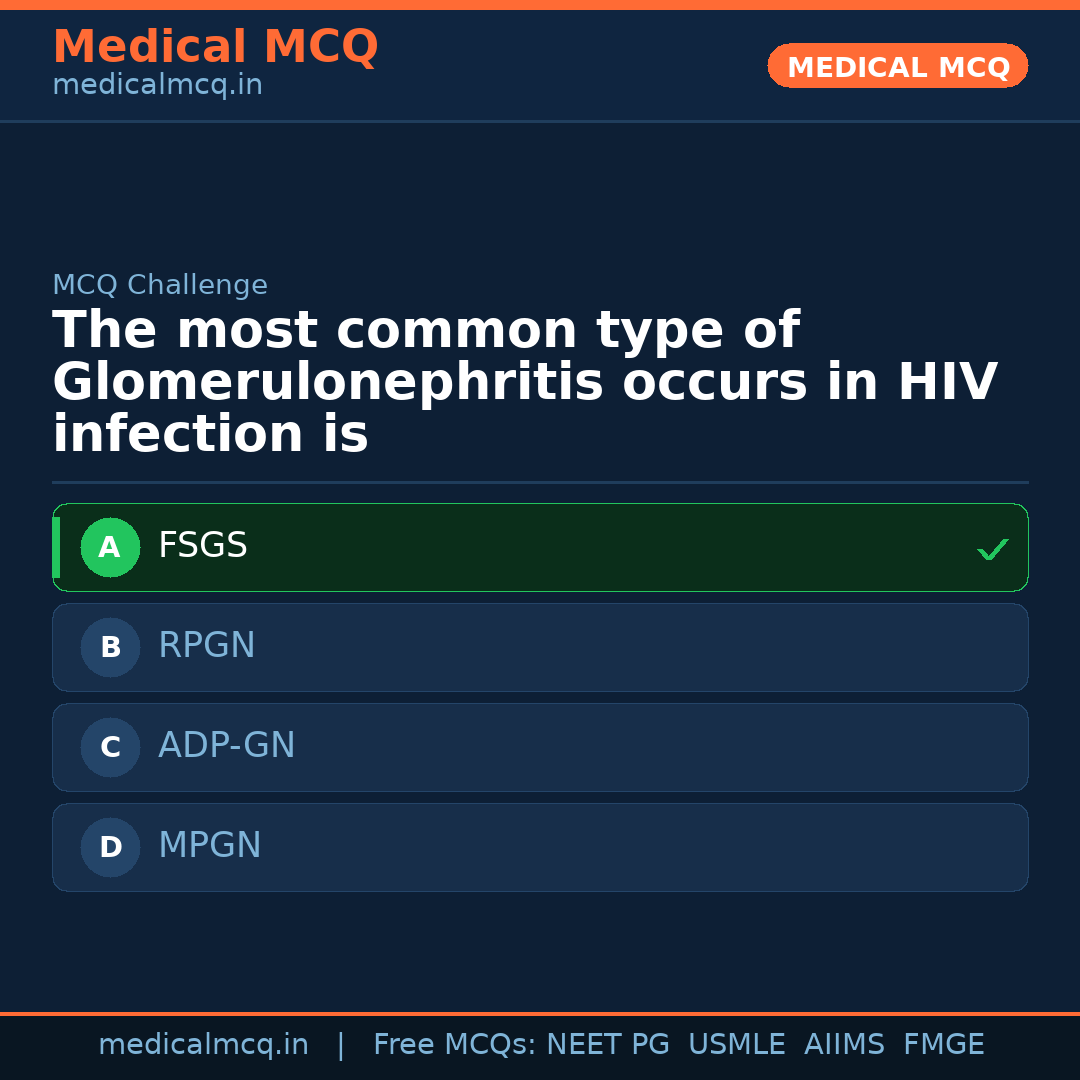
Task: Open the medicalmcq.in link below the header title
Action: click(157, 86)
